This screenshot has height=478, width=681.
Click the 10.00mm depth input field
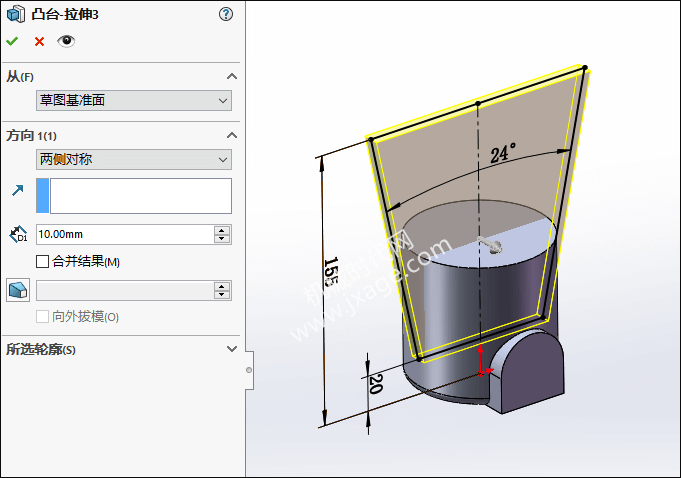click(x=124, y=234)
